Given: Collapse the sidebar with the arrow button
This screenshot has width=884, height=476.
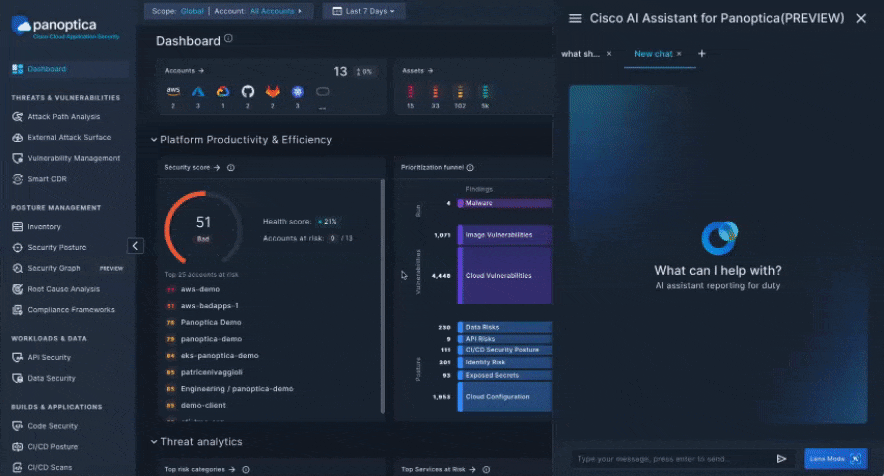Looking at the screenshot, I should [135, 246].
